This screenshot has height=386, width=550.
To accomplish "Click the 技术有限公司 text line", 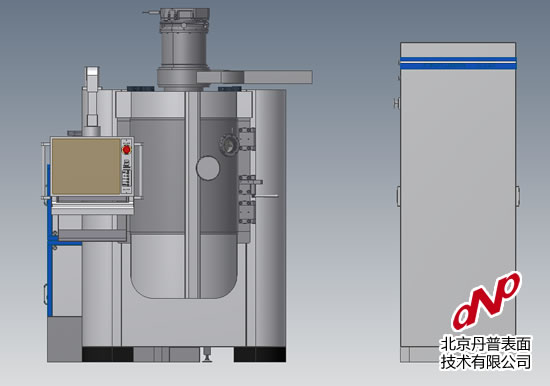I will (x=486, y=361).
